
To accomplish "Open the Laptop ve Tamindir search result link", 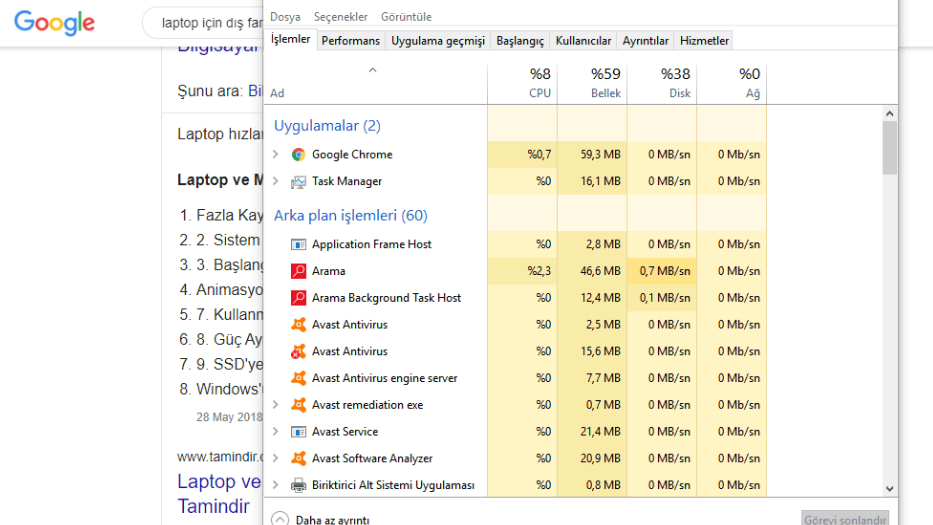I will coord(219,493).
